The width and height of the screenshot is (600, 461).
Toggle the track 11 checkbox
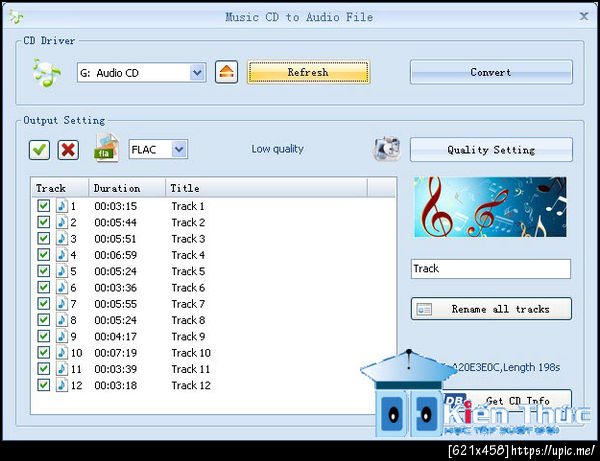point(43,369)
